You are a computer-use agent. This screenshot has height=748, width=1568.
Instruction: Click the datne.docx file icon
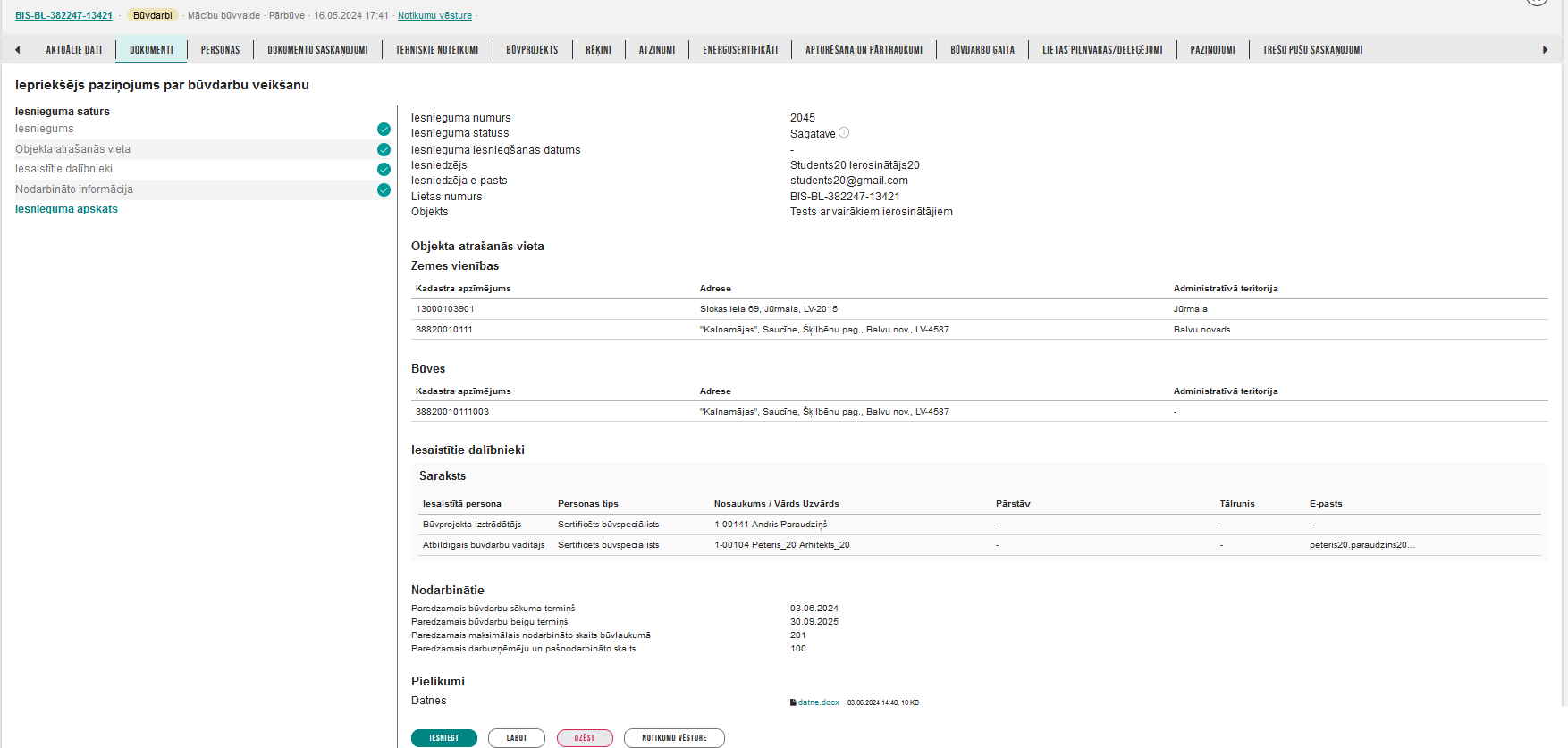pyautogui.click(x=793, y=702)
